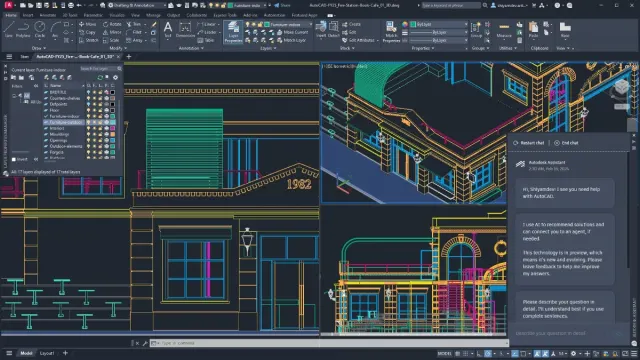Click the command line input field
The height and width of the screenshot is (360, 640).
coord(328,343)
